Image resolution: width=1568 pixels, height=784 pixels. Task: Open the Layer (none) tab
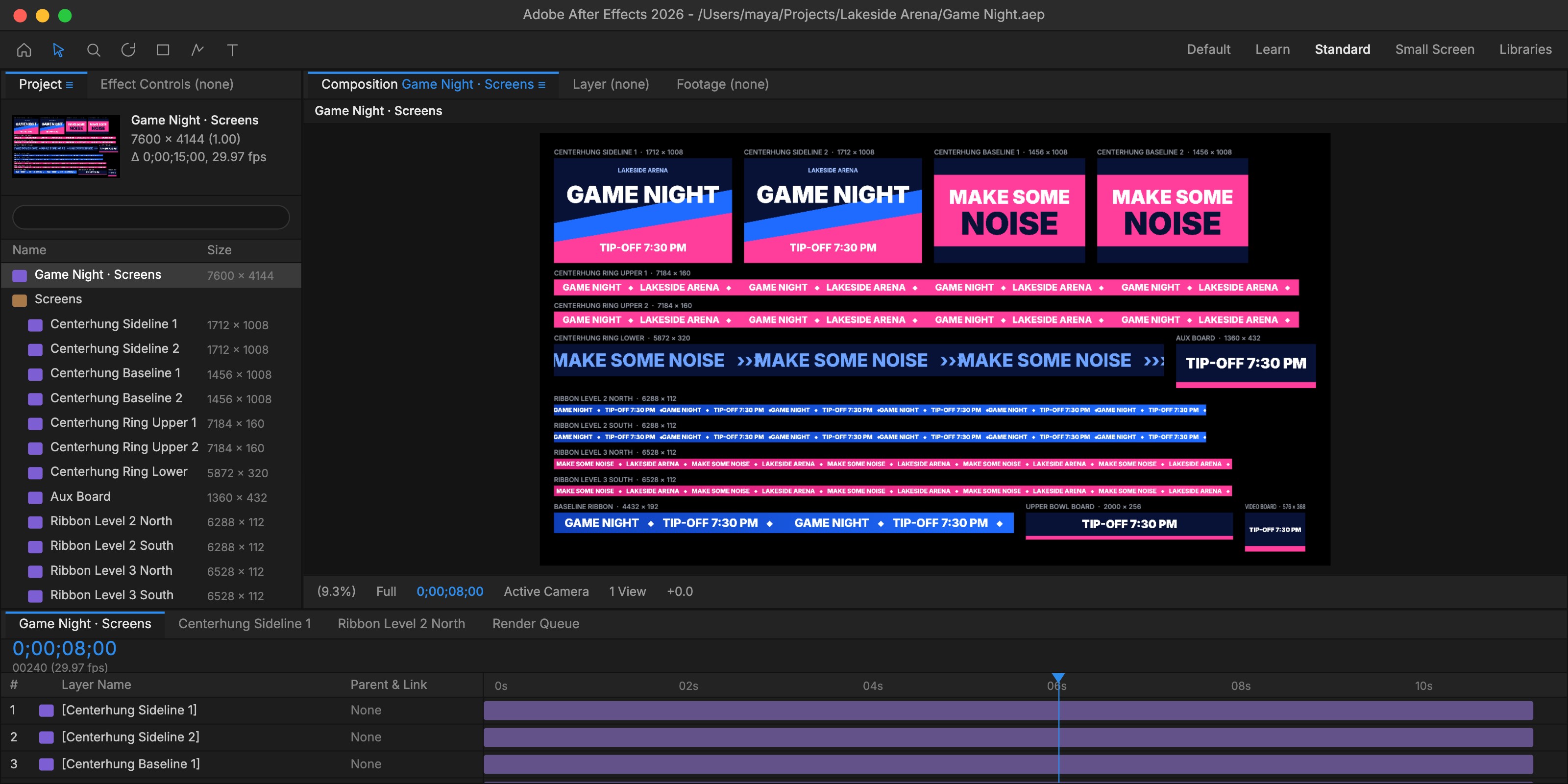click(611, 84)
